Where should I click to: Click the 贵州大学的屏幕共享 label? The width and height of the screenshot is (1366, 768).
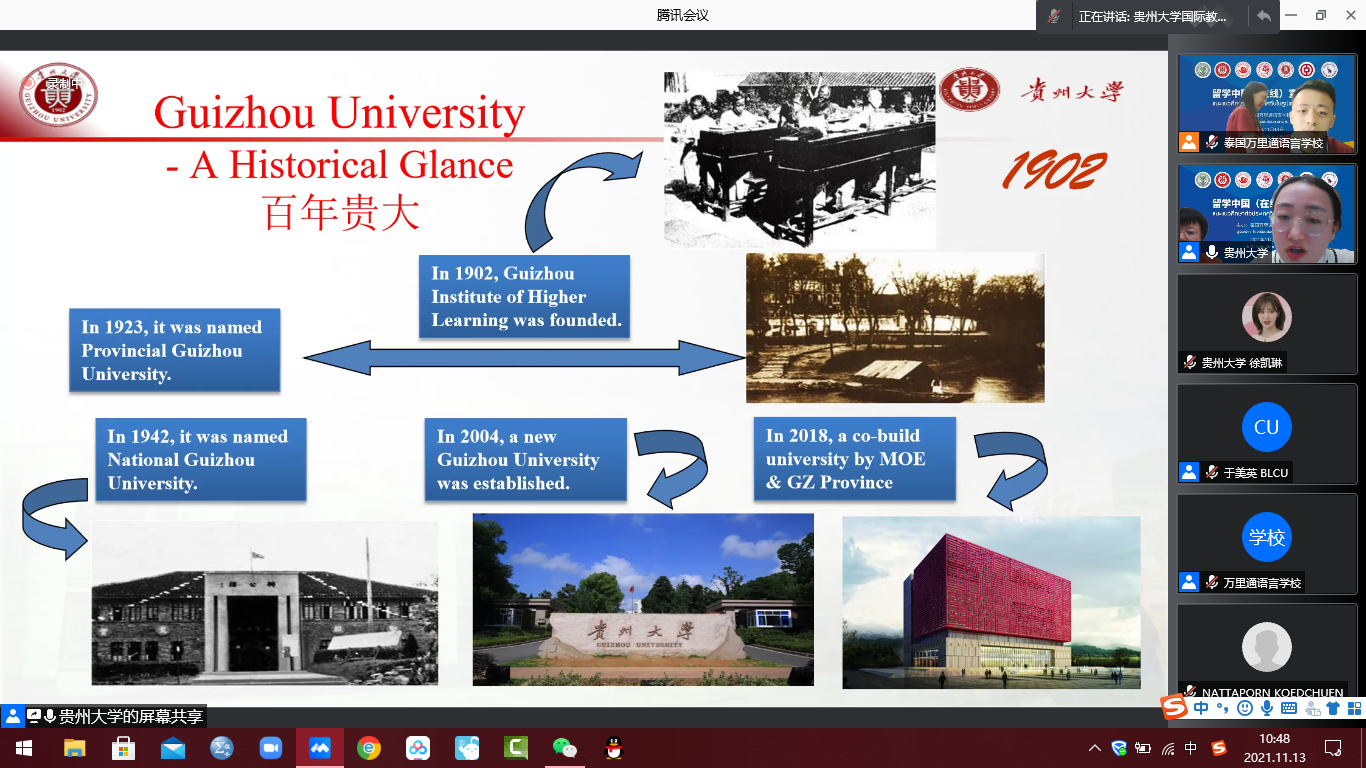coord(130,716)
